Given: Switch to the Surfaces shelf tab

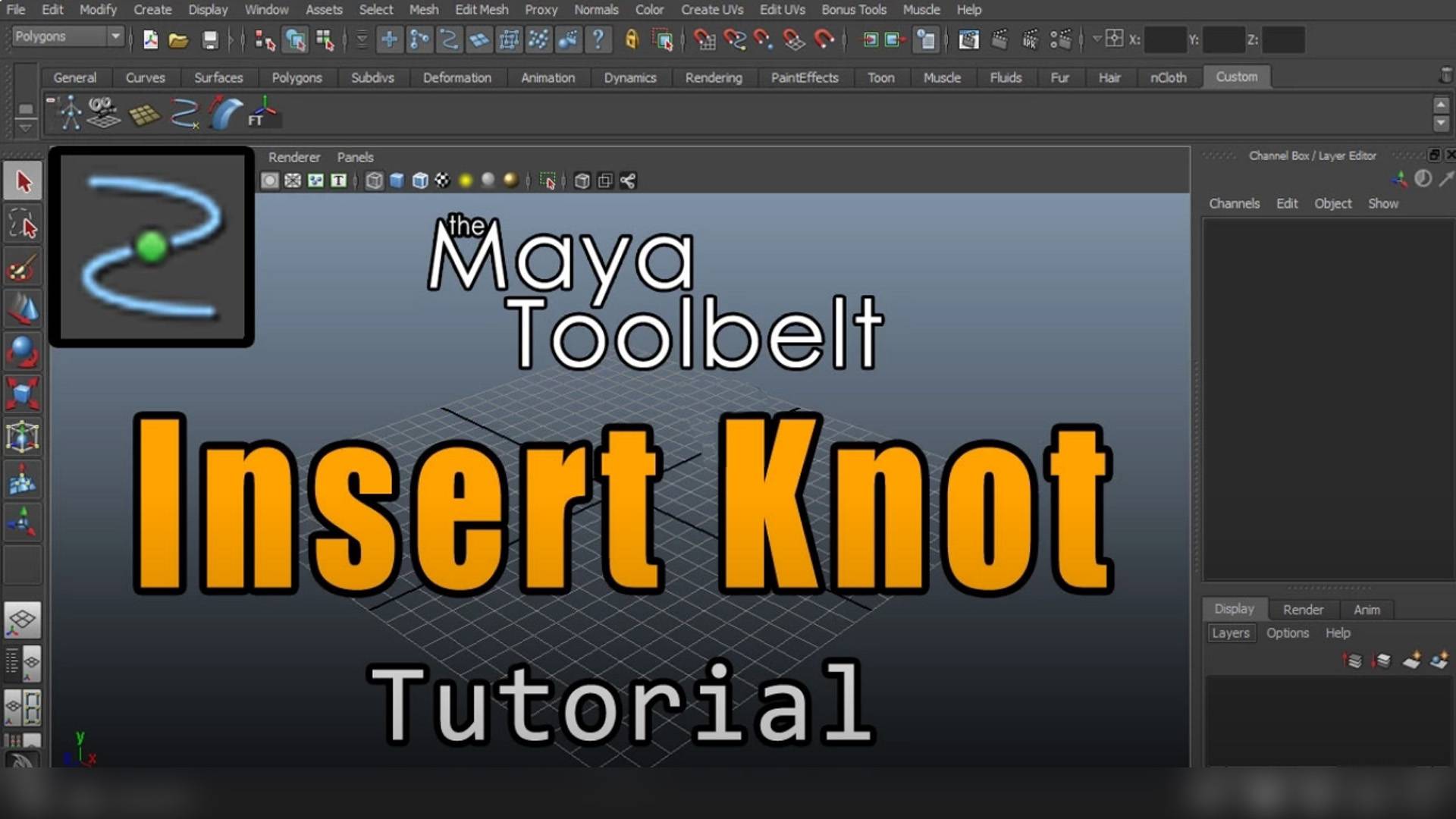Looking at the screenshot, I should pos(218,77).
